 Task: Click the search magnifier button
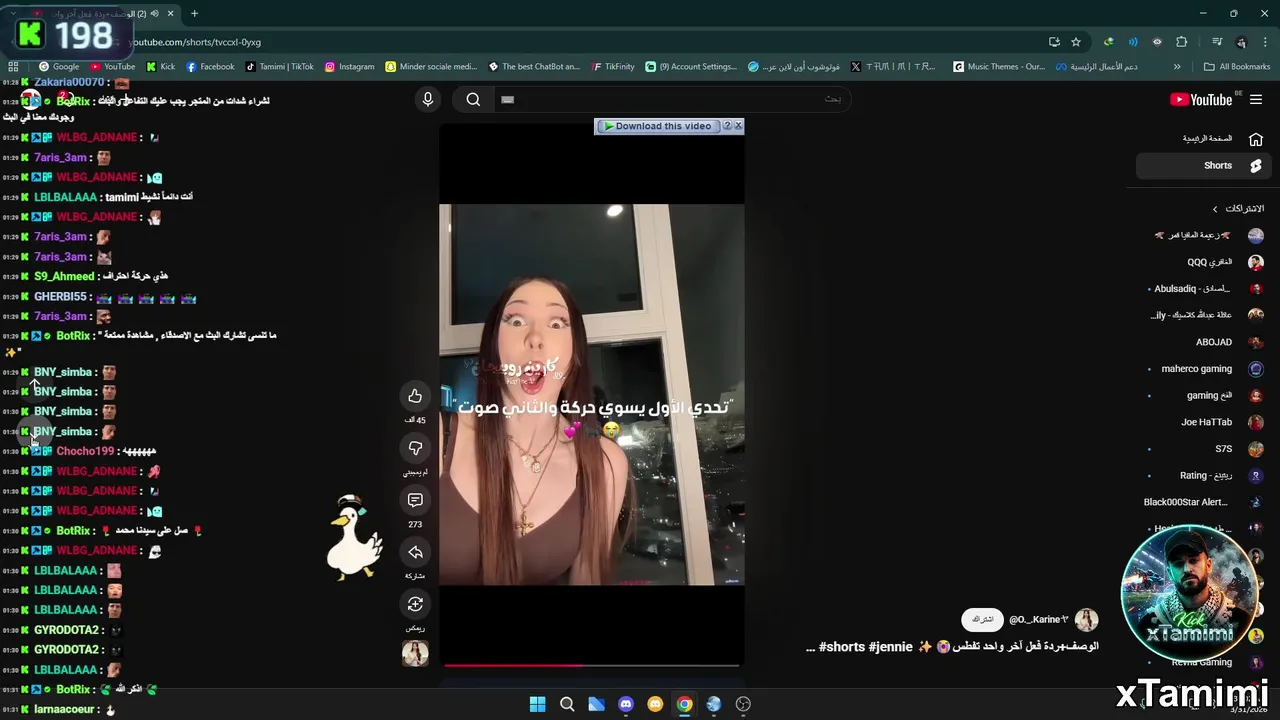coord(473,99)
